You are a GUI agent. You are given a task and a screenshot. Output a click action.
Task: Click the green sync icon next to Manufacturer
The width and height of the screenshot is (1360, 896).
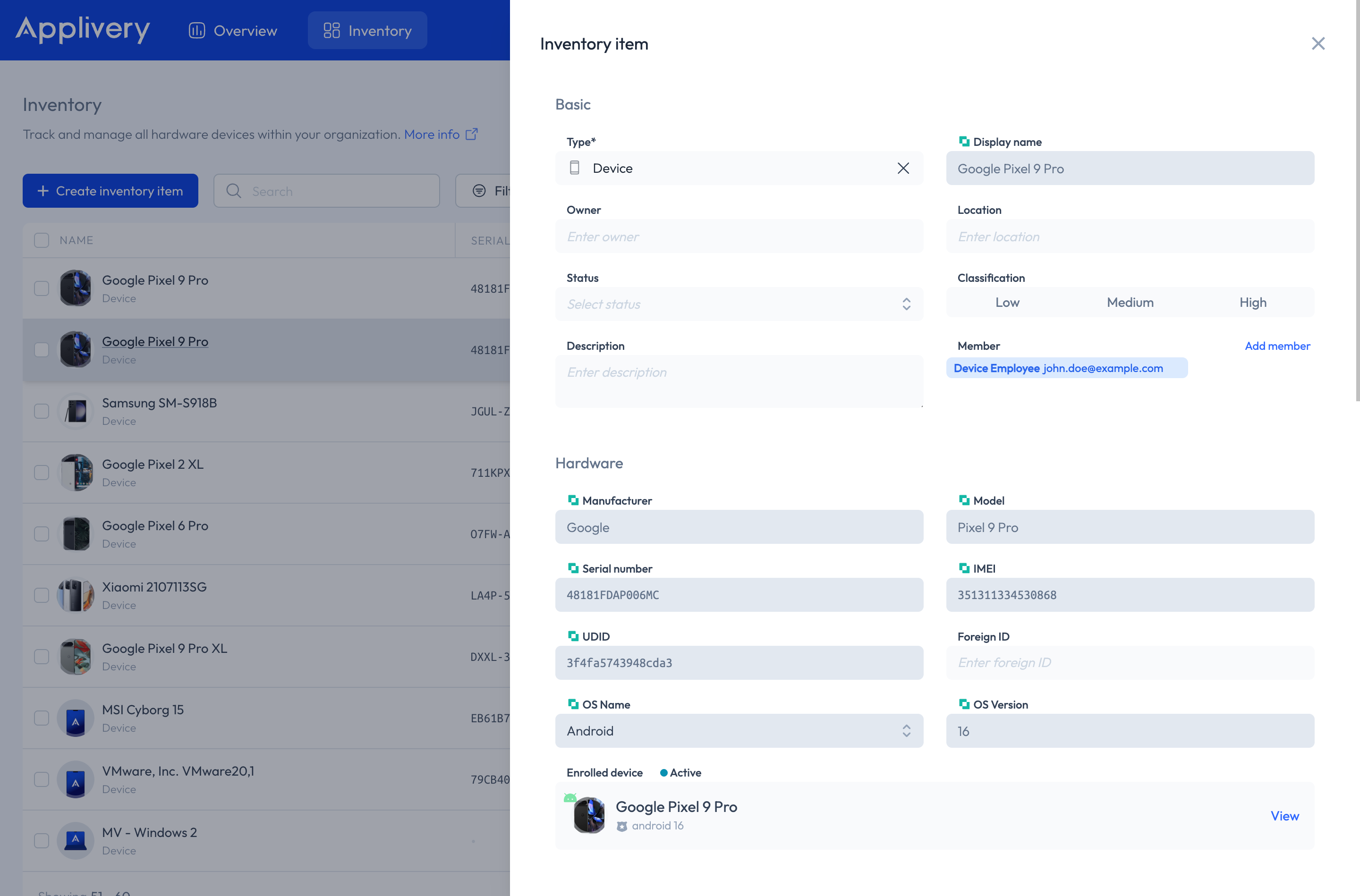[573, 499]
